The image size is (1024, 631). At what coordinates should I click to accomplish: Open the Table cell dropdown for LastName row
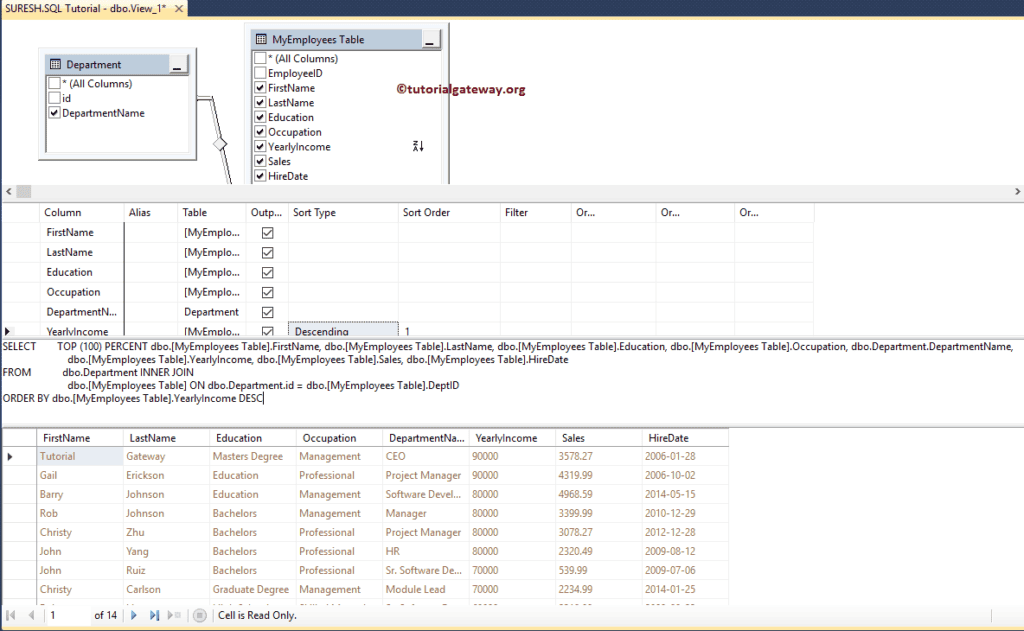pos(211,252)
